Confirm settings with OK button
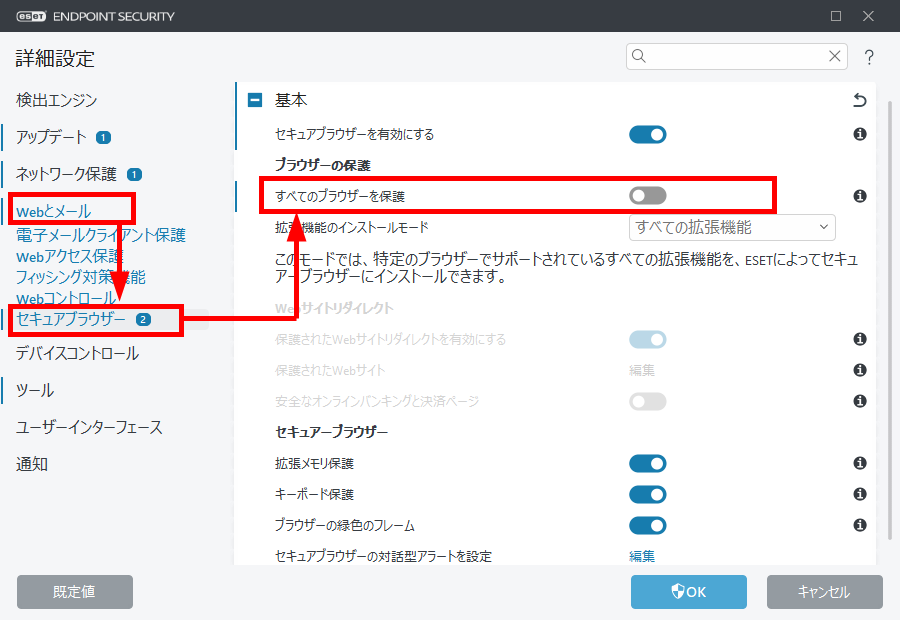 (689, 592)
